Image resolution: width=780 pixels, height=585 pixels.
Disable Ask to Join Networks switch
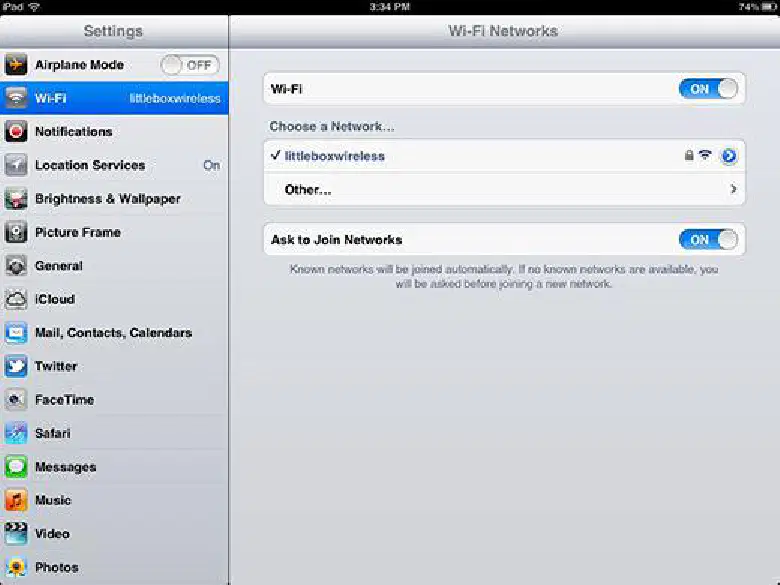coord(708,240)
